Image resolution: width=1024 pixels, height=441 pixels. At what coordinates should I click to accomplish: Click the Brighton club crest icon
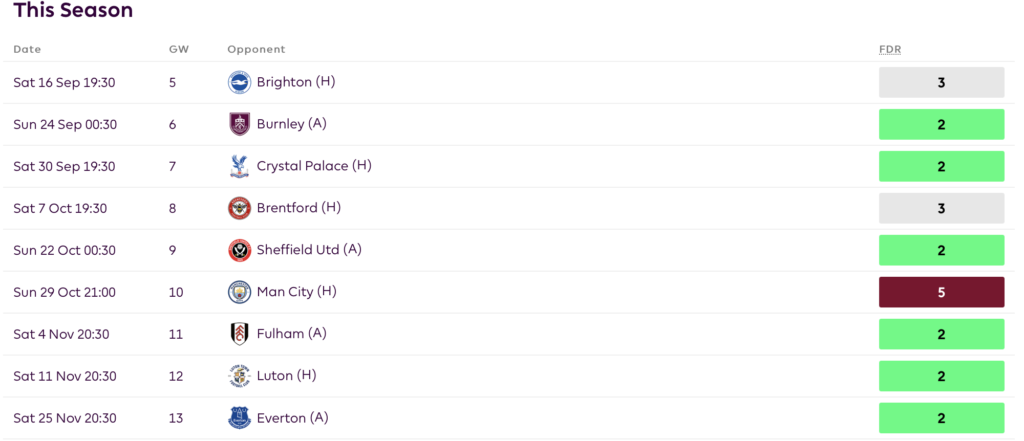tap(239, 82)
